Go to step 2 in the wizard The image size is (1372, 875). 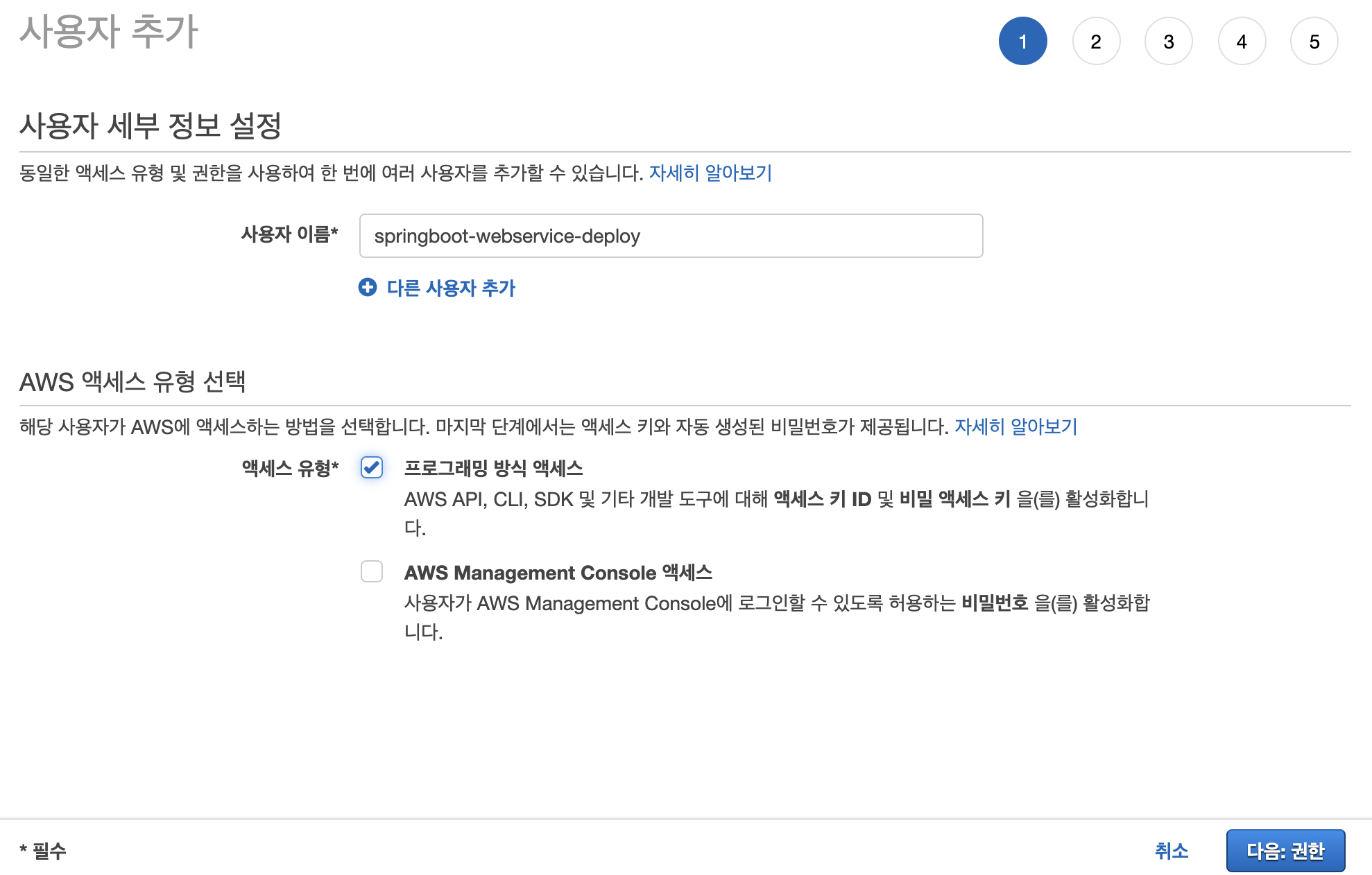1096,42
